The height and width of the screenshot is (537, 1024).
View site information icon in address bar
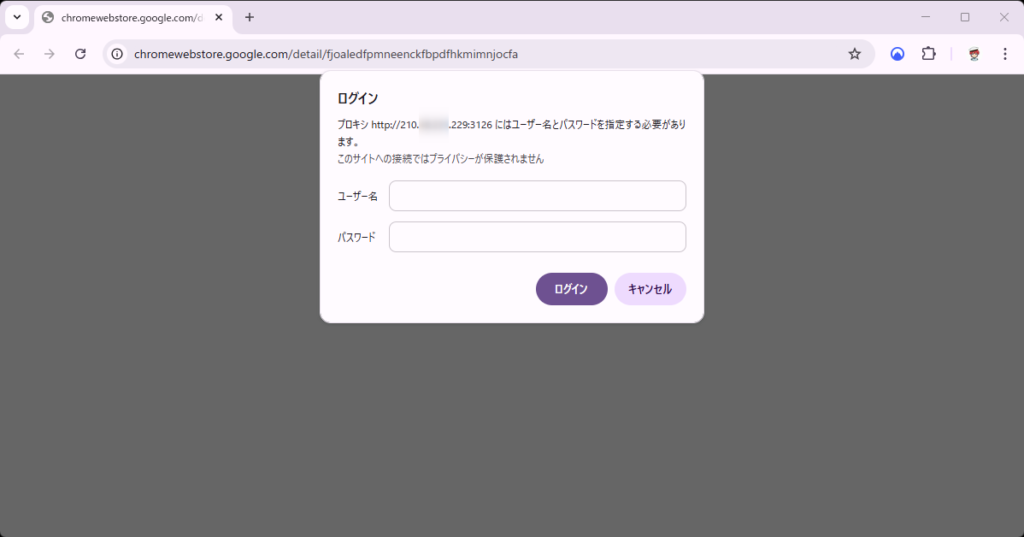[x=118, y=54]
